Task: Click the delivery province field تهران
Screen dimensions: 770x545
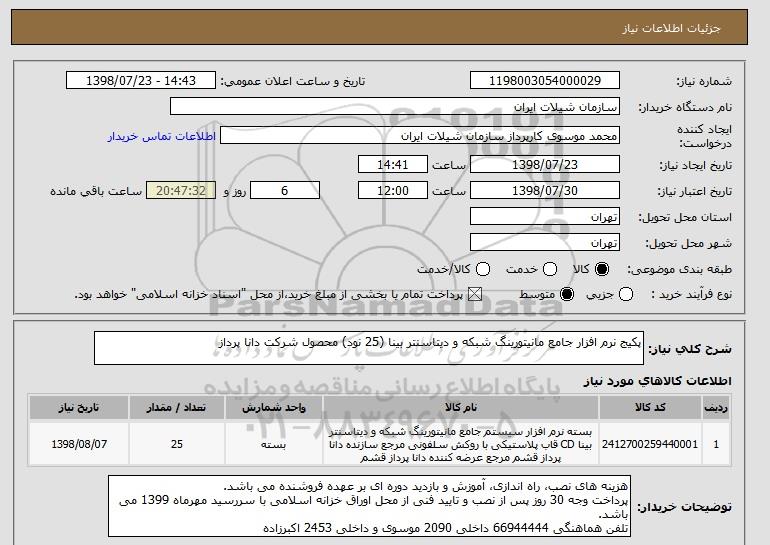Action: (545, 217)
